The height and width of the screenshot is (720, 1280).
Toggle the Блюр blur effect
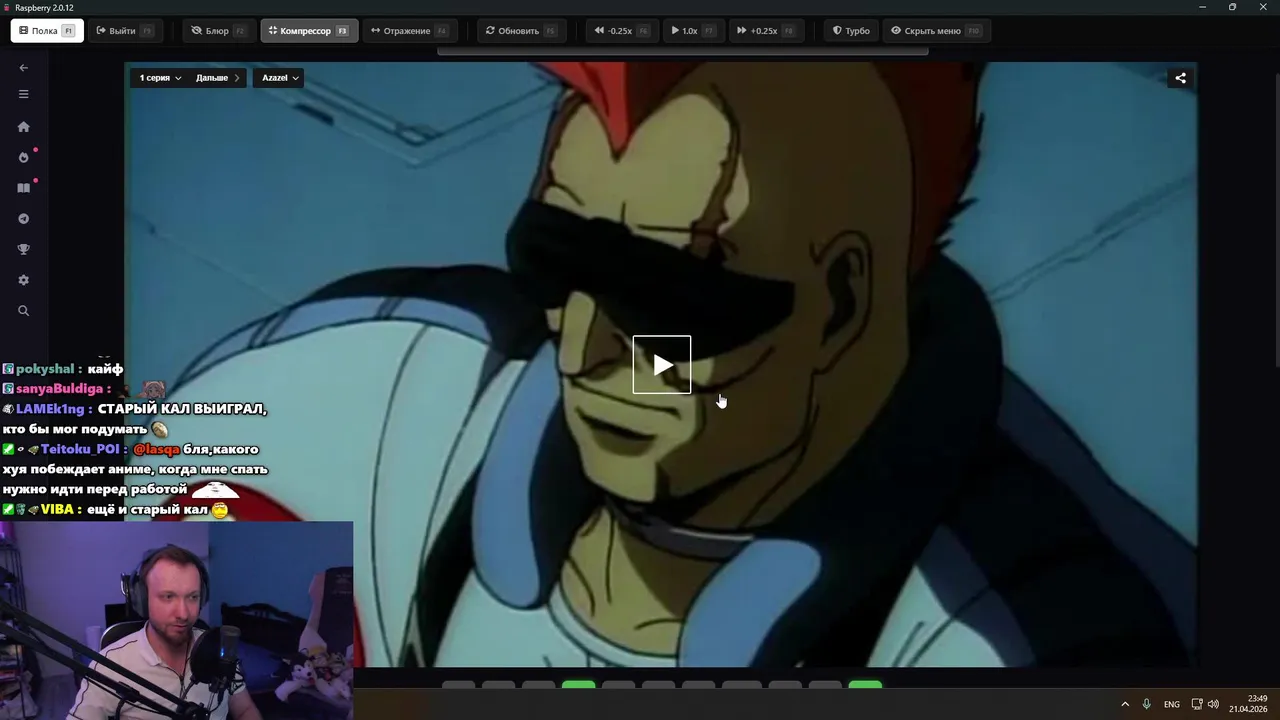click(x=218, y=31)
